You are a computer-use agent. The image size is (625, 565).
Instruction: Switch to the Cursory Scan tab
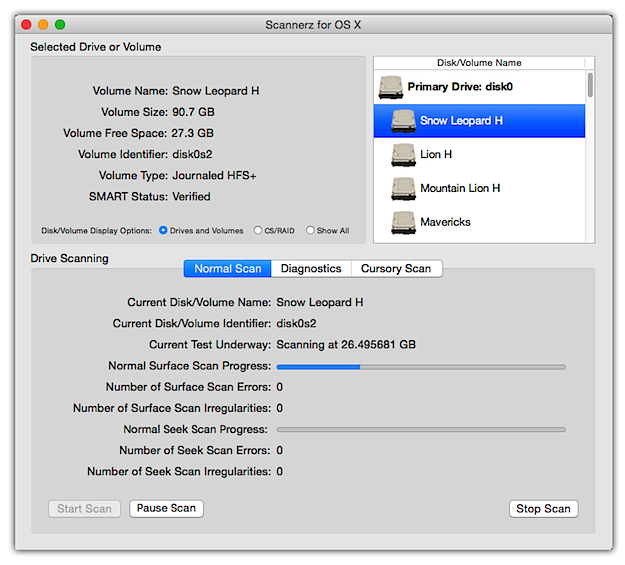396,268
